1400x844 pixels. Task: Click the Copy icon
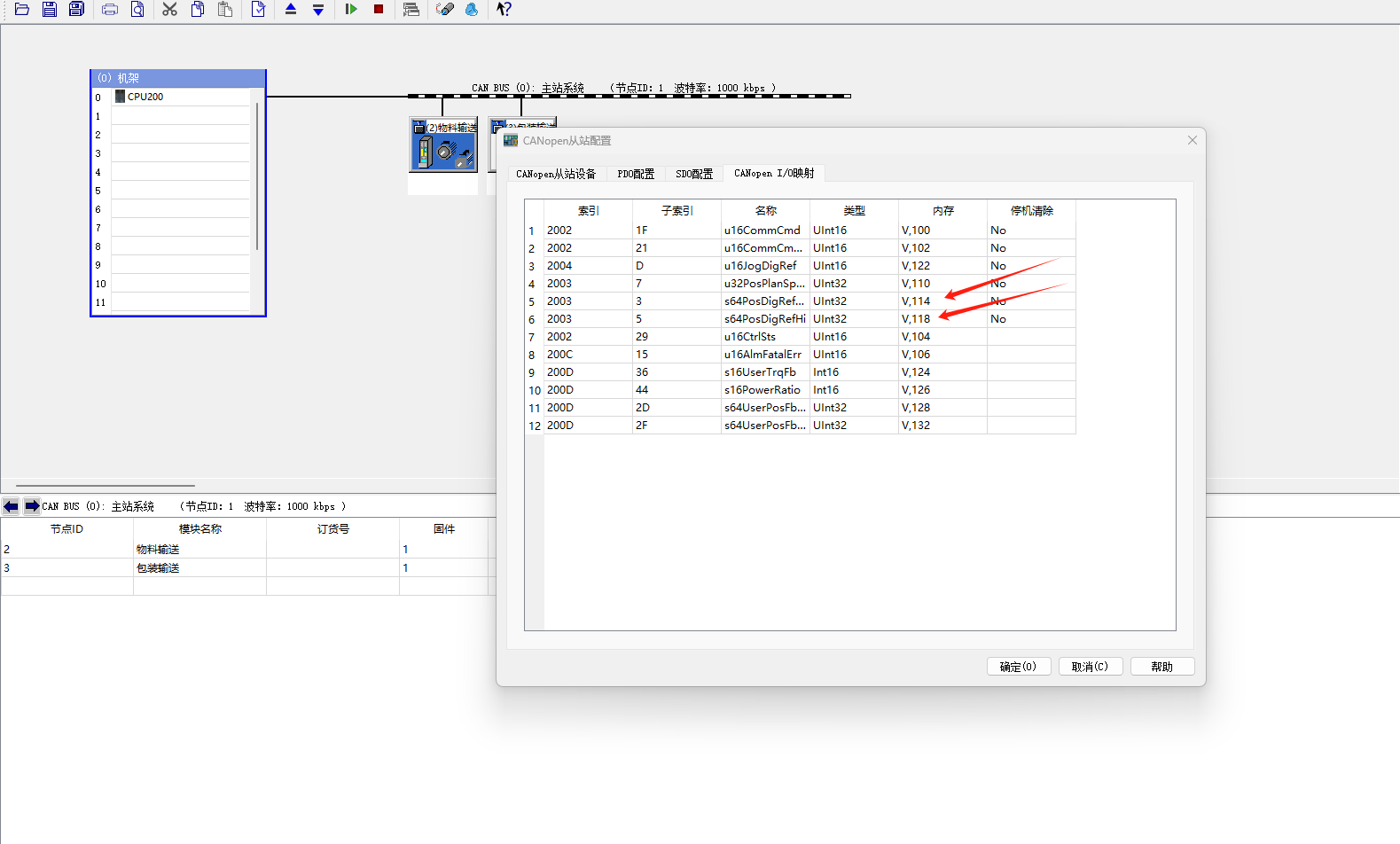[198, 9]
